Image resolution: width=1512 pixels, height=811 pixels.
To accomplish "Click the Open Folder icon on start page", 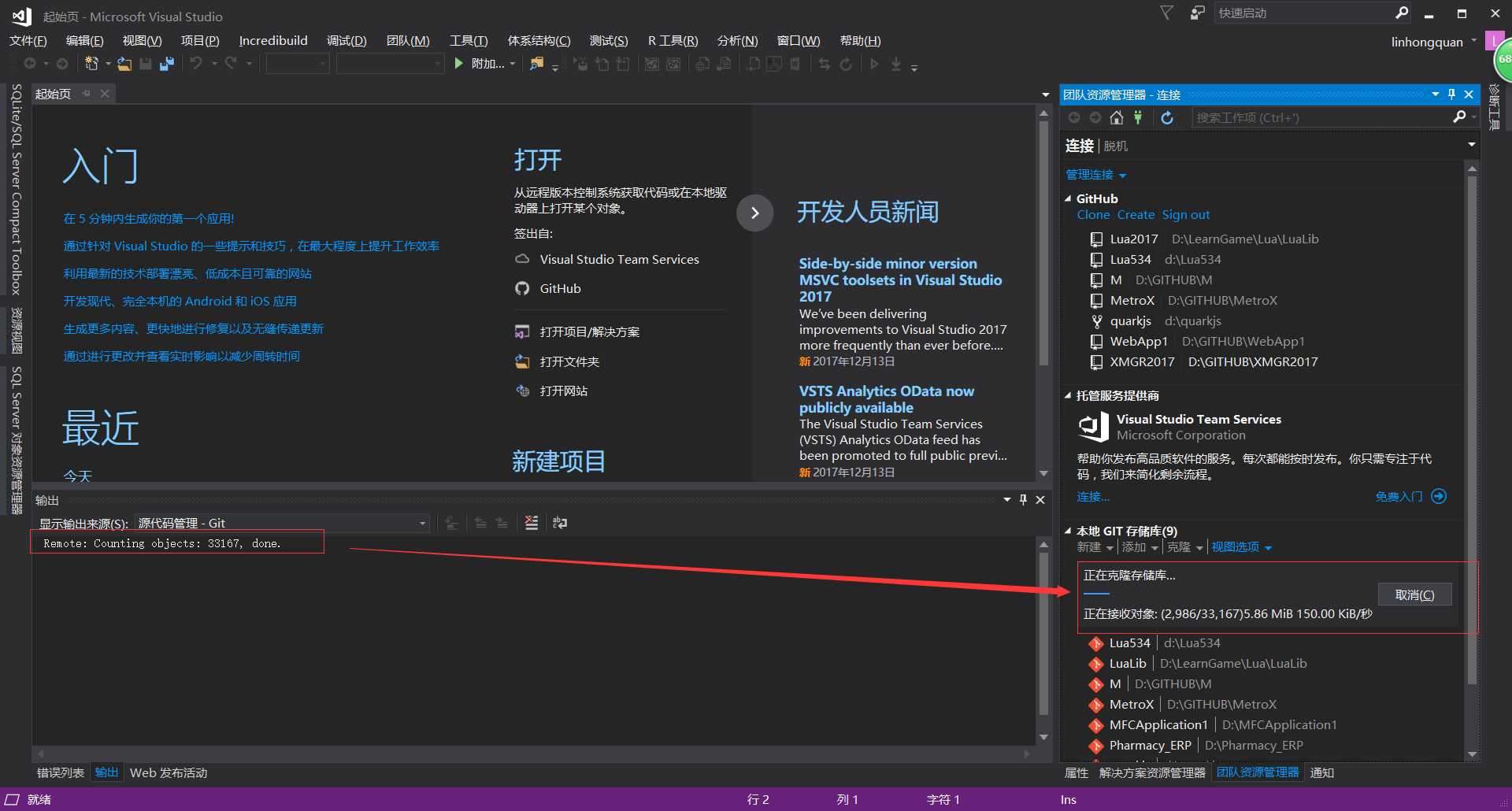I will (522, 361).
